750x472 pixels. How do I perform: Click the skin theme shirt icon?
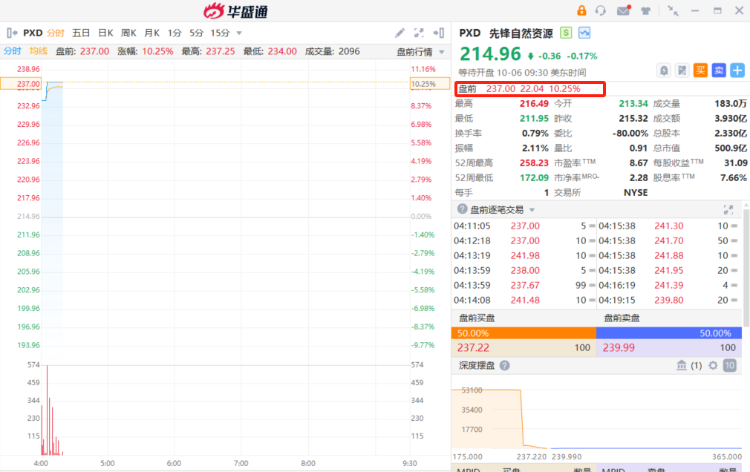pos(647,10)
